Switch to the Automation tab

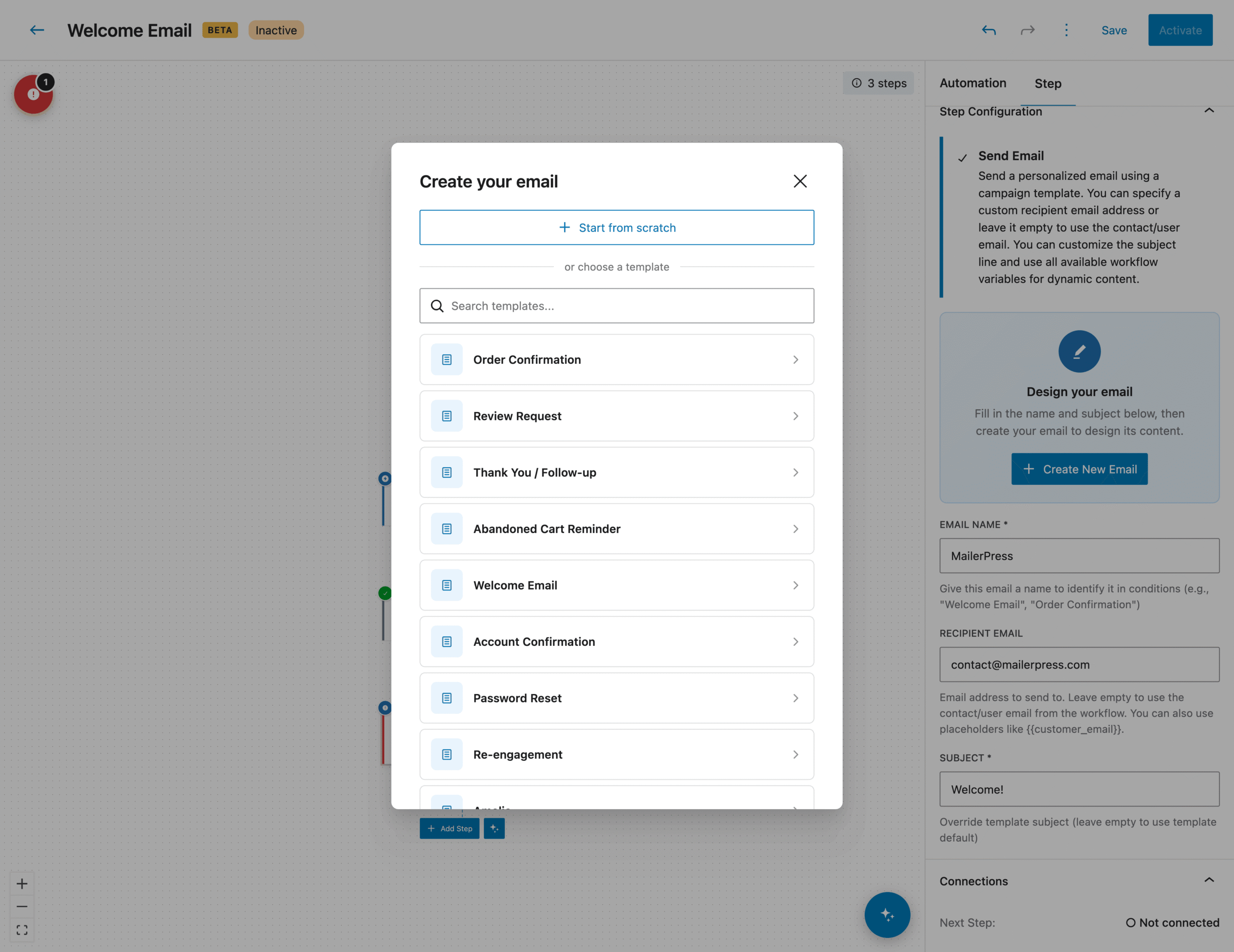(x=972, y=83)
